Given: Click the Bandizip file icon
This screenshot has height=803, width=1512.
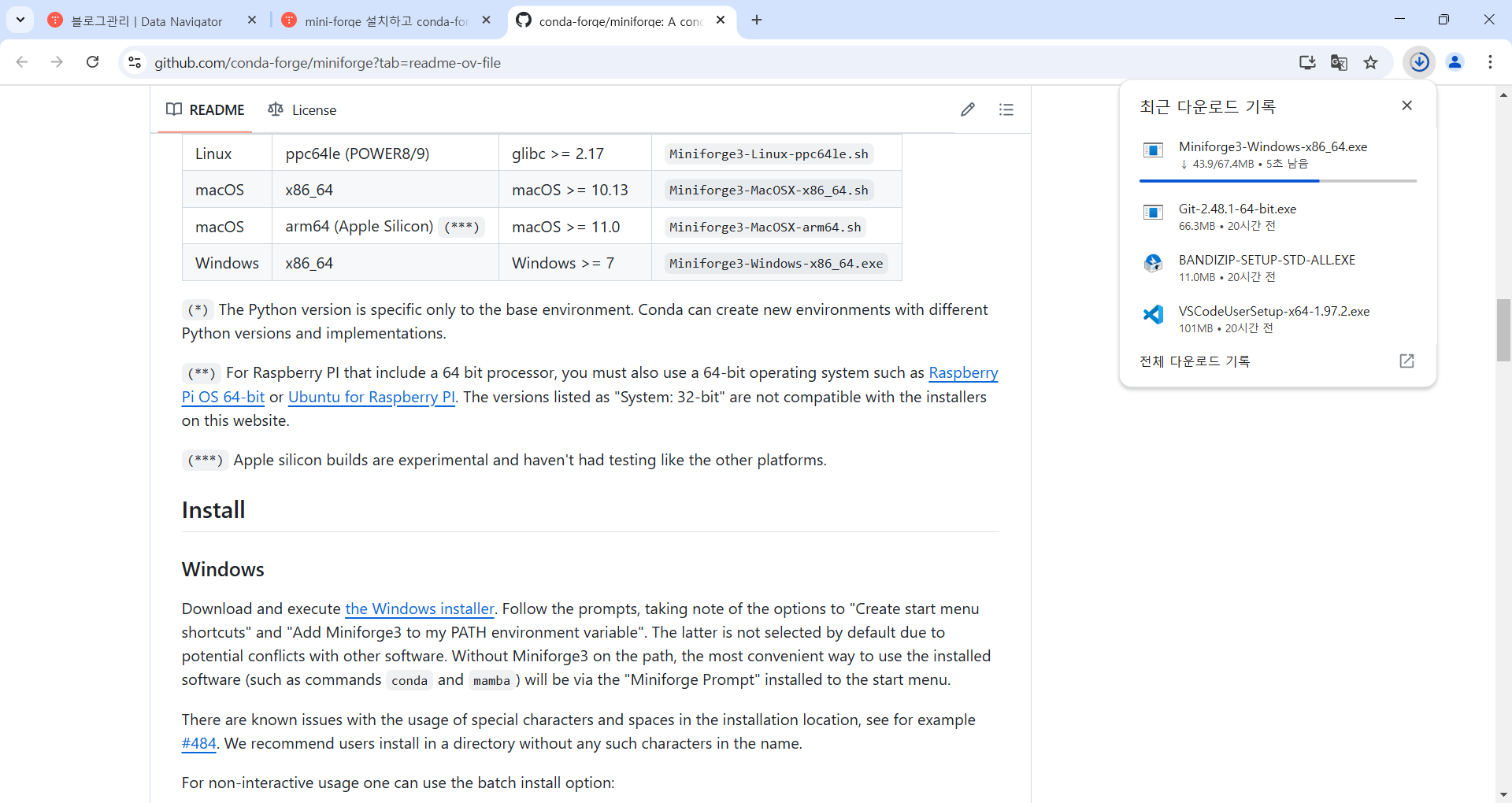Looking at the screenshot, I should click(x=1153, y=263).
